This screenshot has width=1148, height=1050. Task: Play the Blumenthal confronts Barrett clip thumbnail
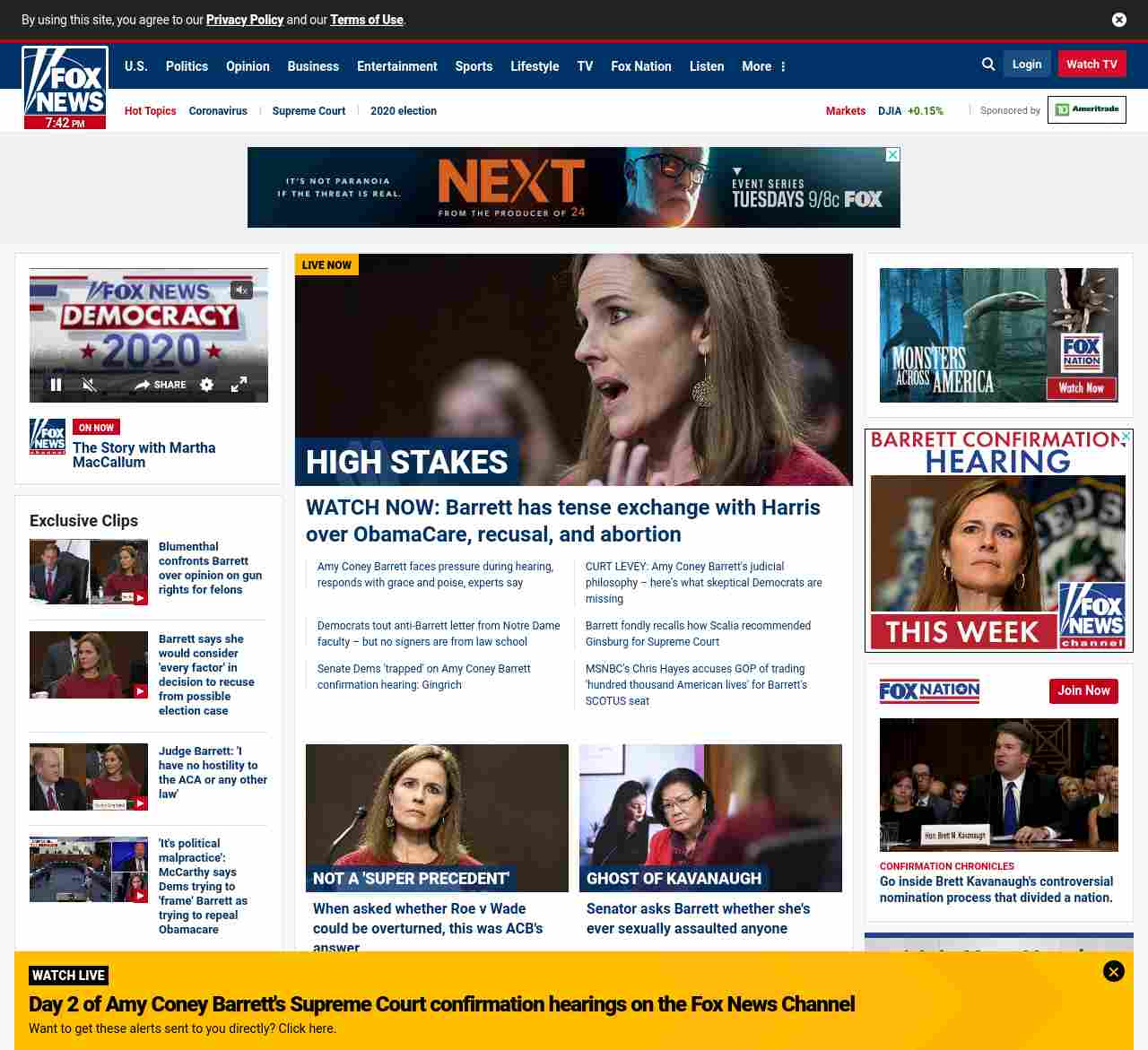[x=88, y=571]
